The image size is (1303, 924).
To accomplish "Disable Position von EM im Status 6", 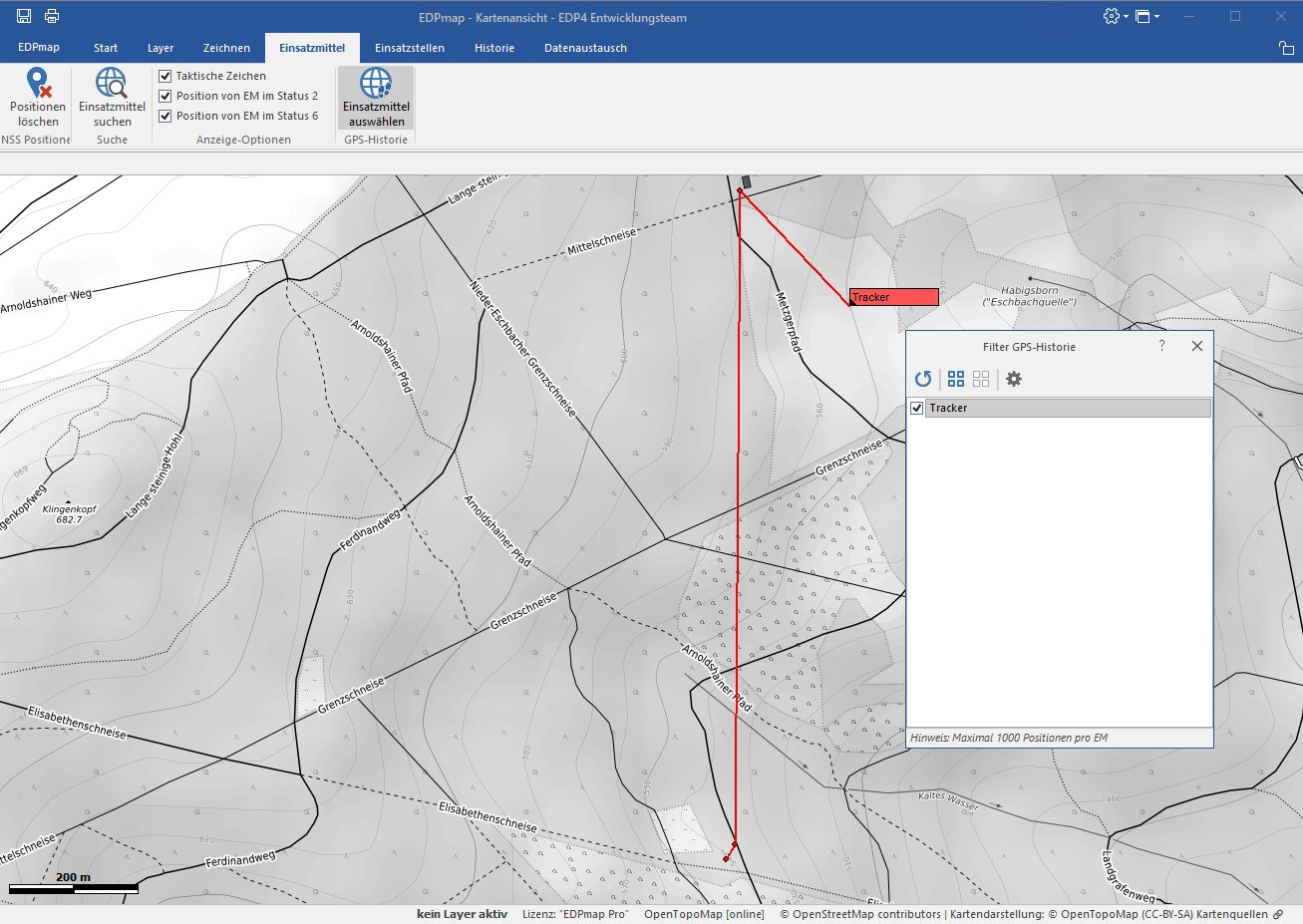I will [165, 116].
